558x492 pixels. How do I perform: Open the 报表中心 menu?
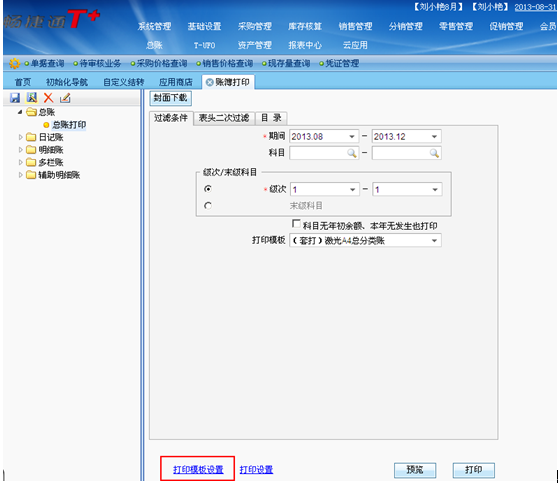pyautogui.click(x=305, y=45)
